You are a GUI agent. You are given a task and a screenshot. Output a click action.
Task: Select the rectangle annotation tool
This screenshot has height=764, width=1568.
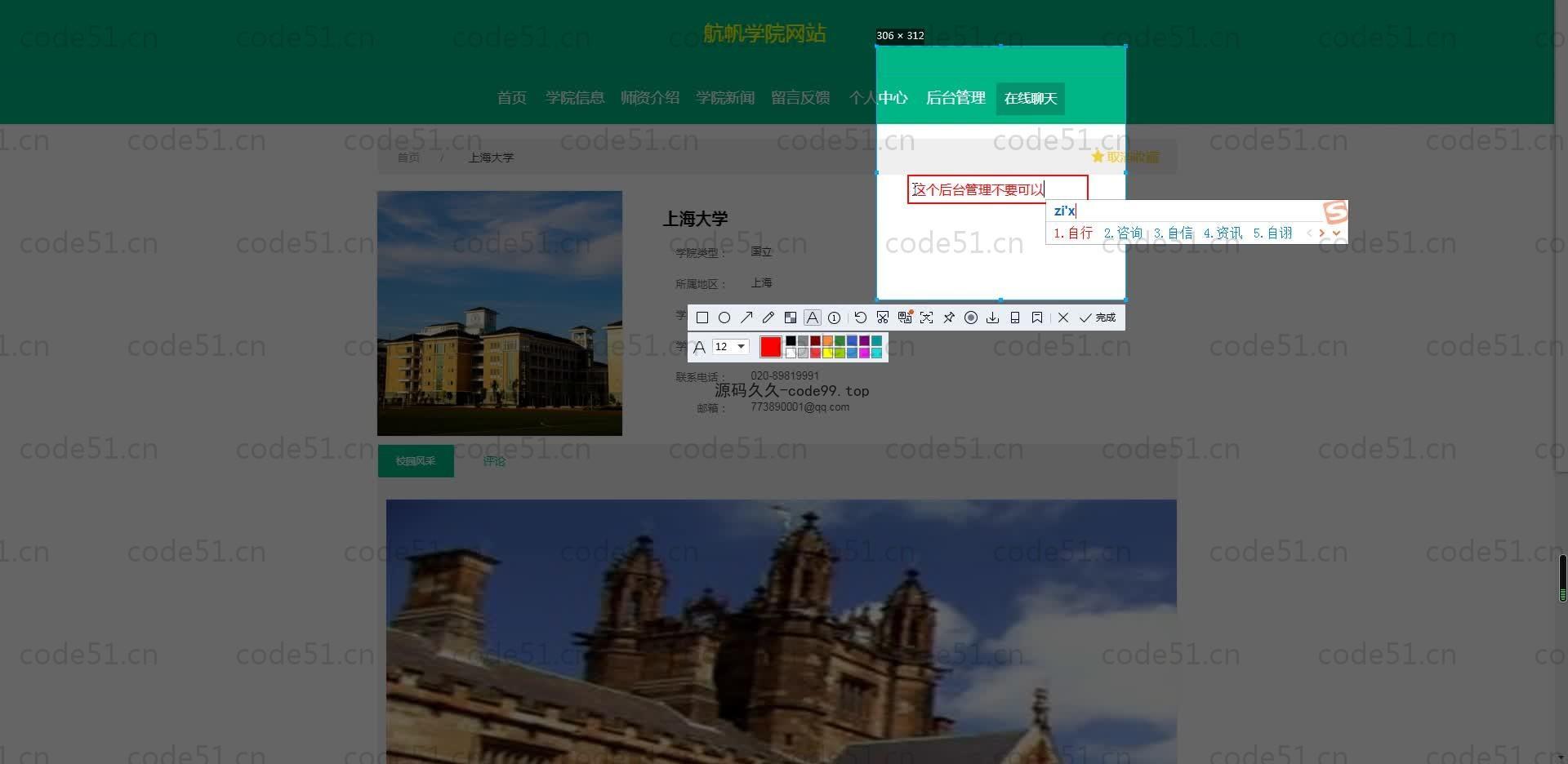click(x=702, y=318)
